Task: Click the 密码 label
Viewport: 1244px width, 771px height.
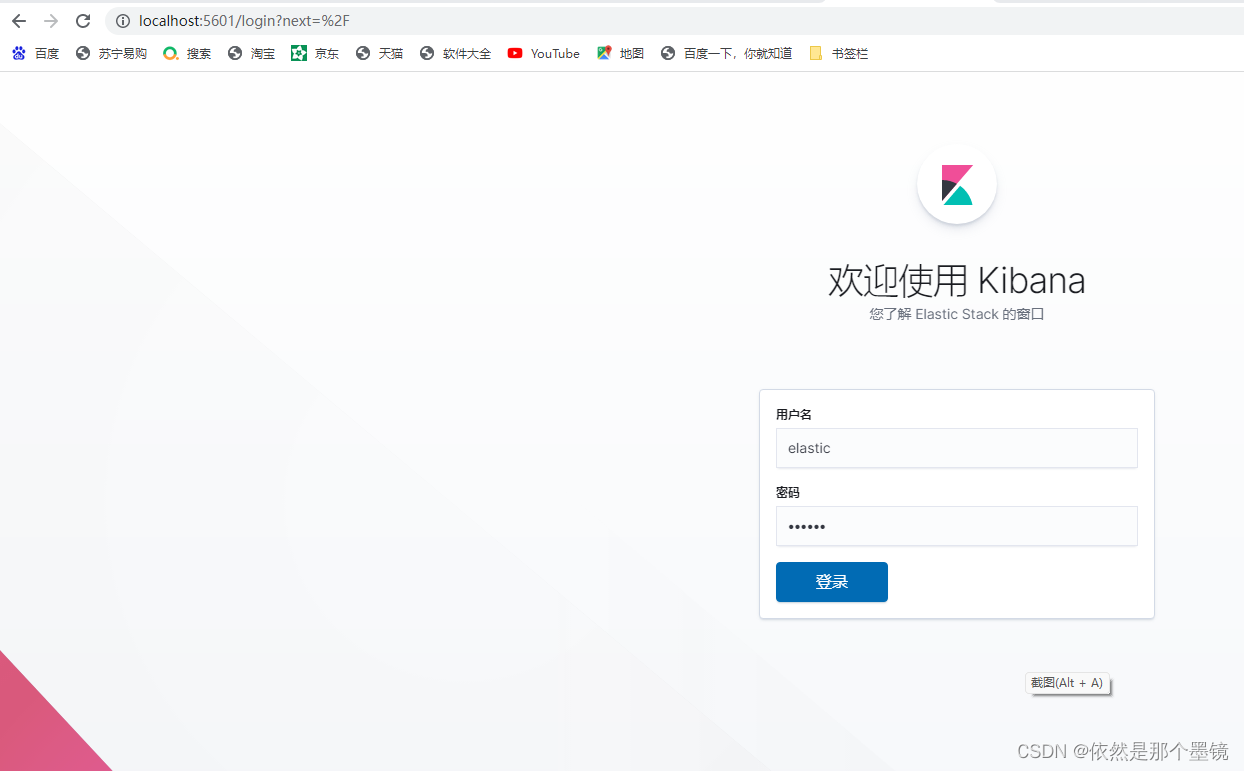Action: click(x=788, y=493)
